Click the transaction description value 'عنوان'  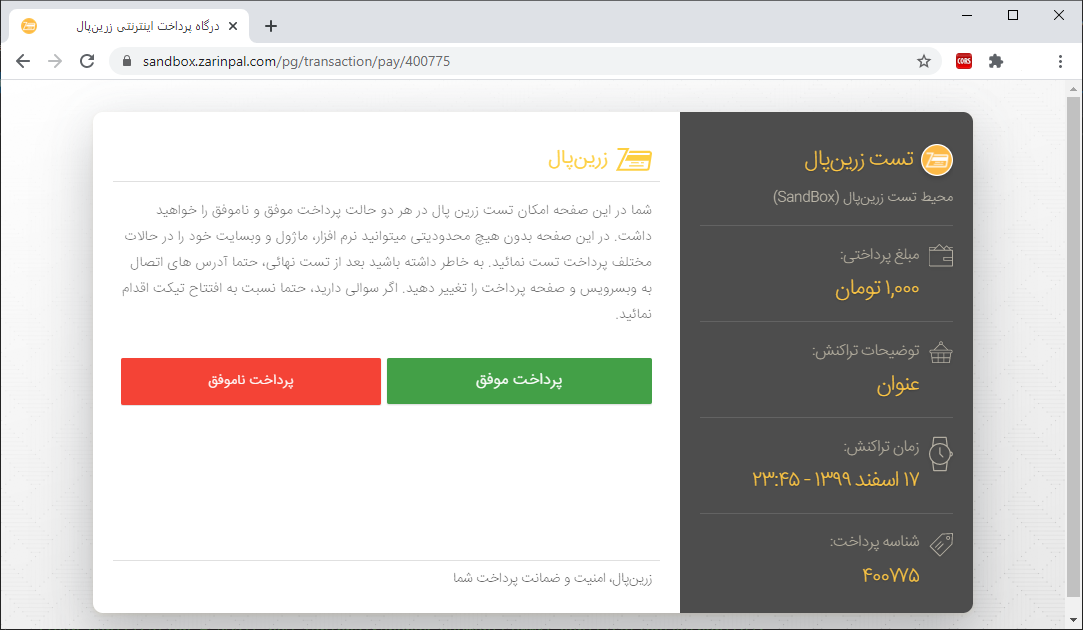[x=898, y=385]
